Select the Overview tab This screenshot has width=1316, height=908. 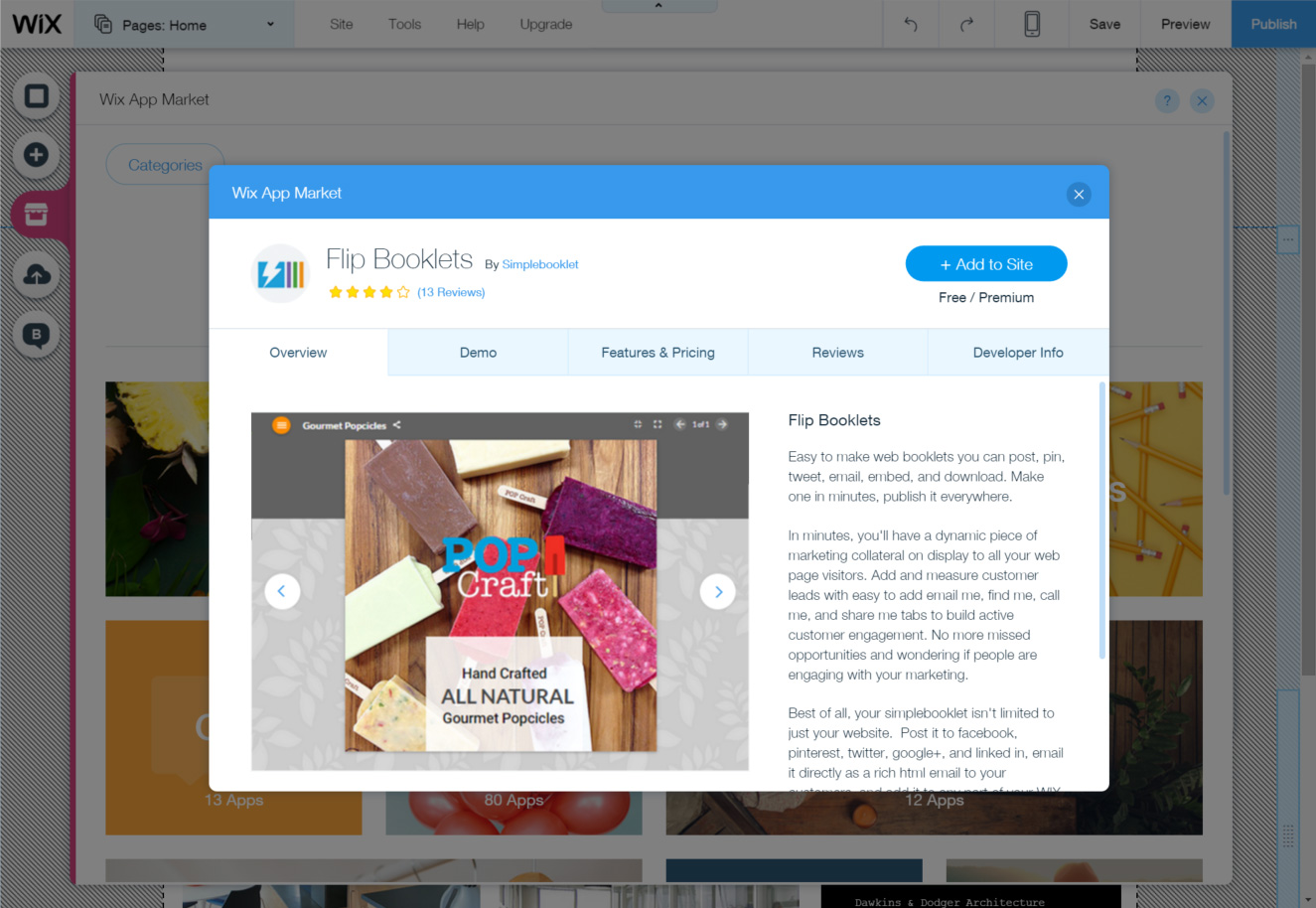(298, 353)
